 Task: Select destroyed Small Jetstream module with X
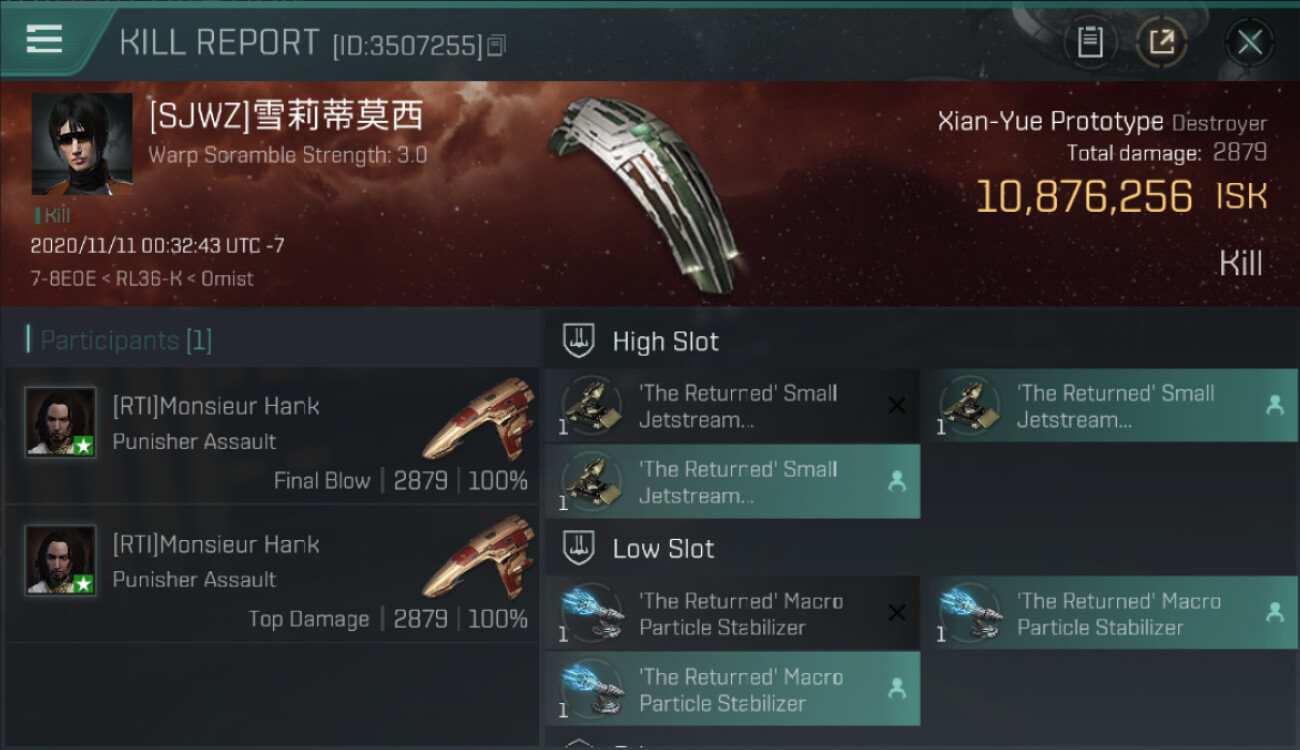[732, 406]
